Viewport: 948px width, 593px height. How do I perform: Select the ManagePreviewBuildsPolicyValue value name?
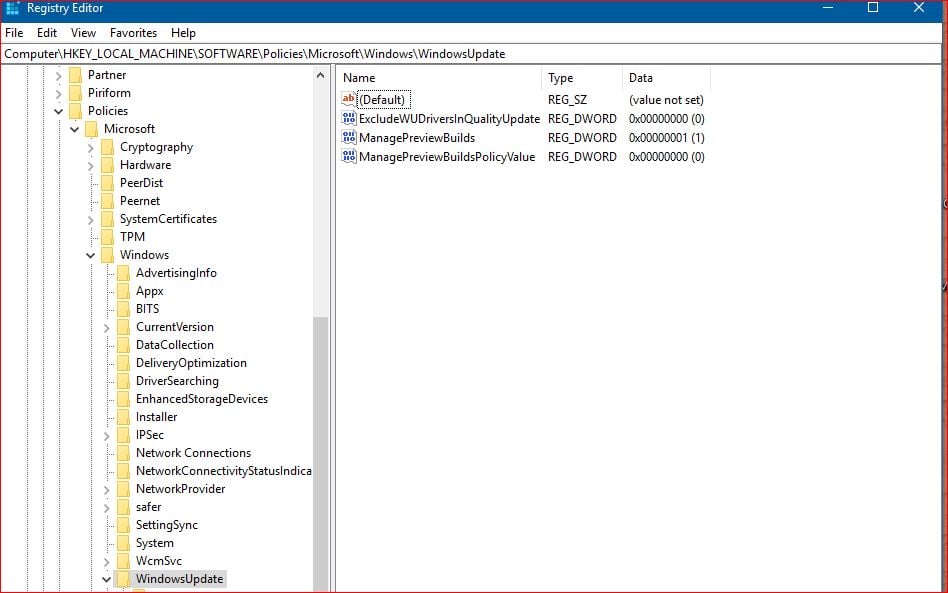click(x=447, y=157)
